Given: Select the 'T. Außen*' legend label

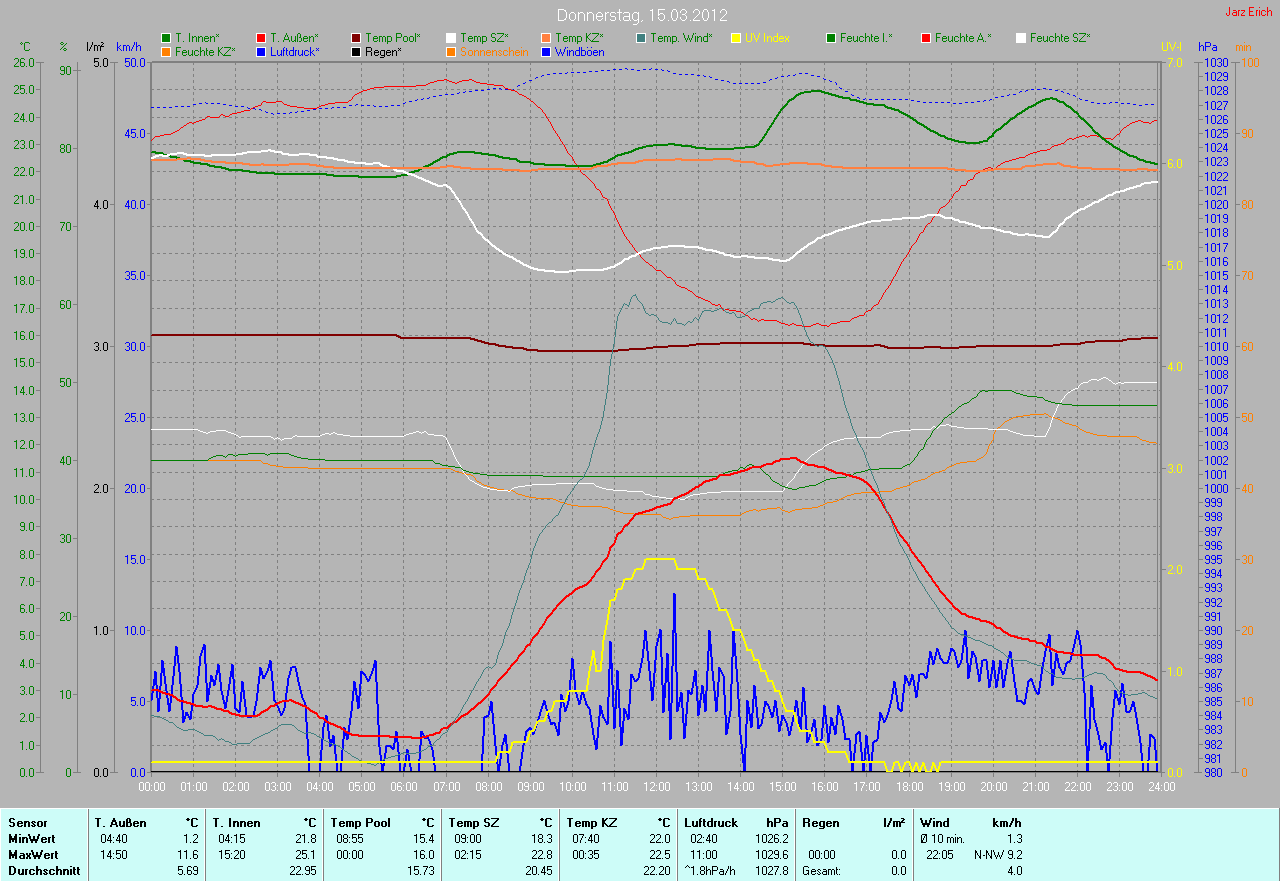Looking at the screenshot, I should pos(294,38).
